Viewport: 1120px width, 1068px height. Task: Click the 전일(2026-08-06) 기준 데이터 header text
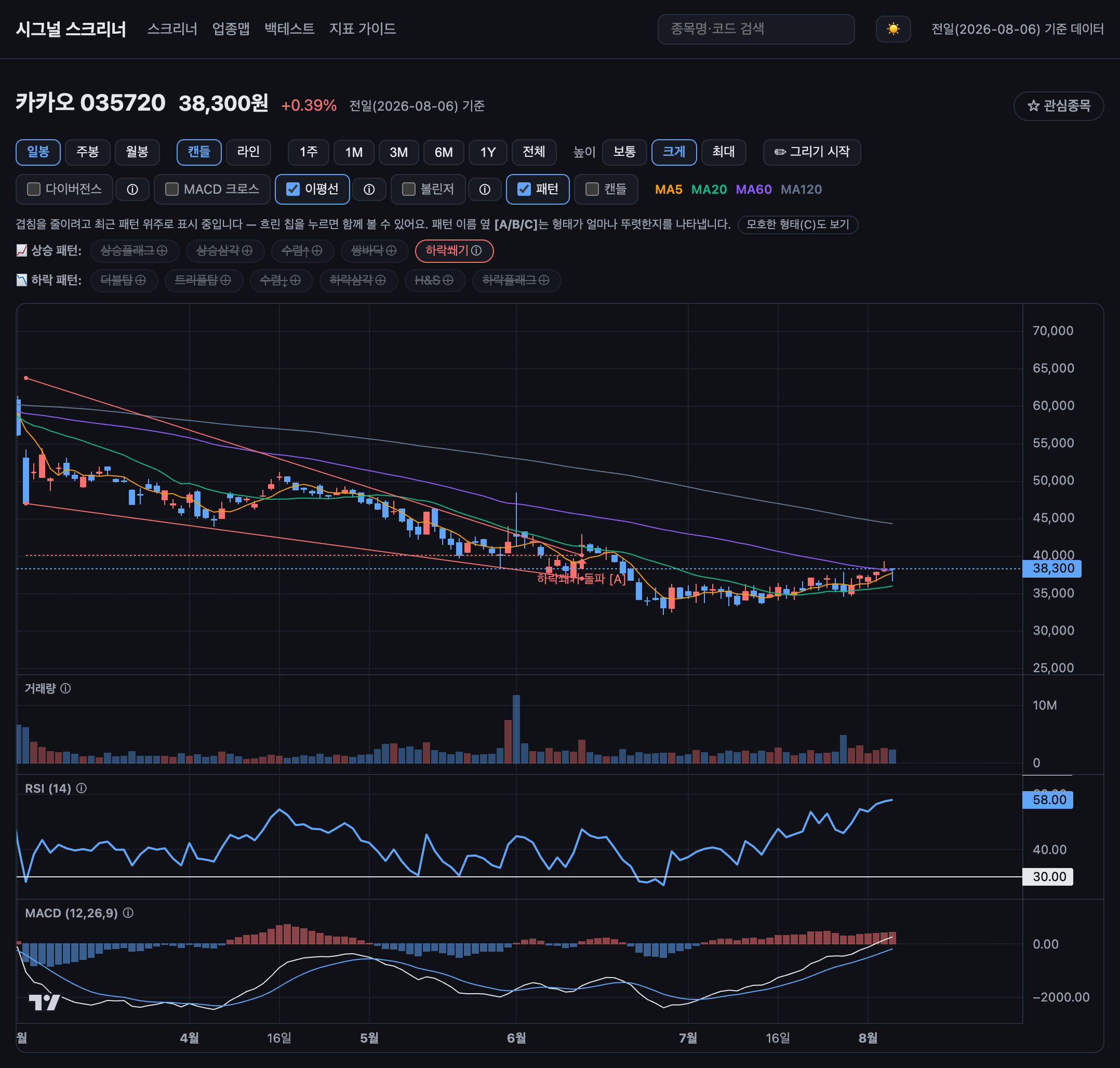pos(1018,29)
